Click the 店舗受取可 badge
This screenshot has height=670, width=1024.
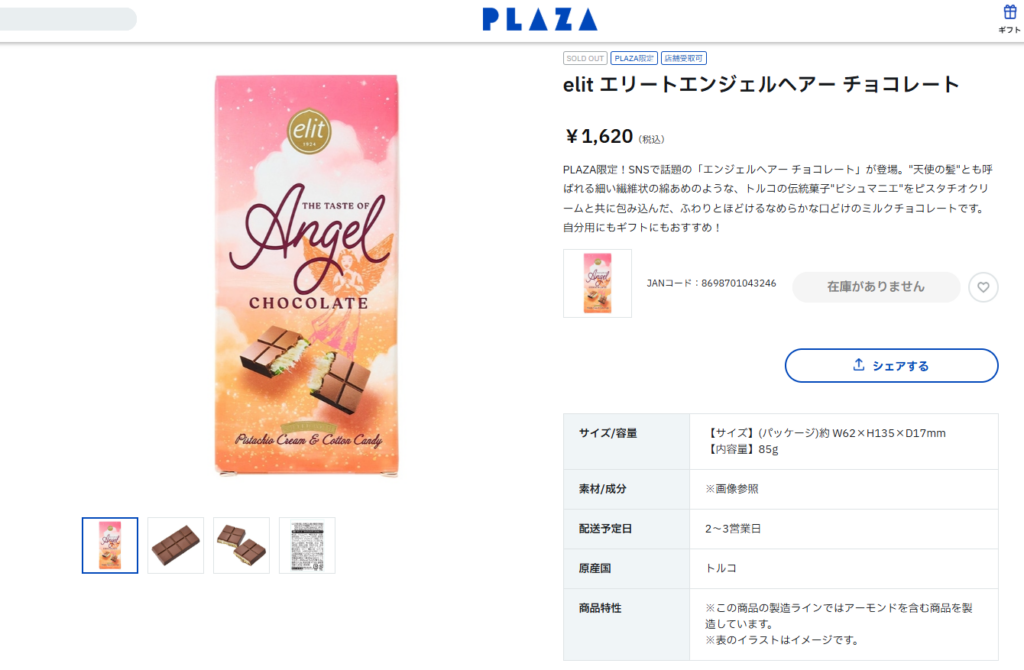pyautogui.click(x=684, y=58)
